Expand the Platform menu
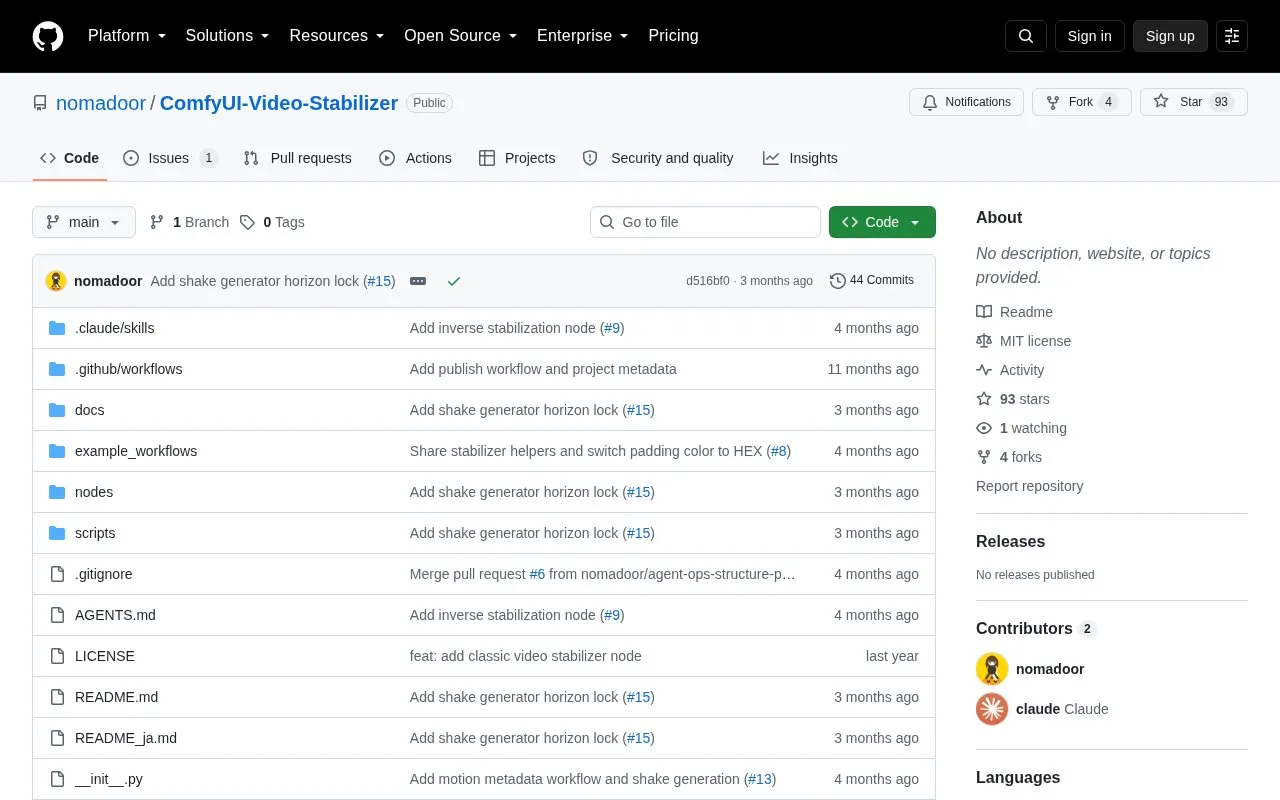 coord(127,36)
